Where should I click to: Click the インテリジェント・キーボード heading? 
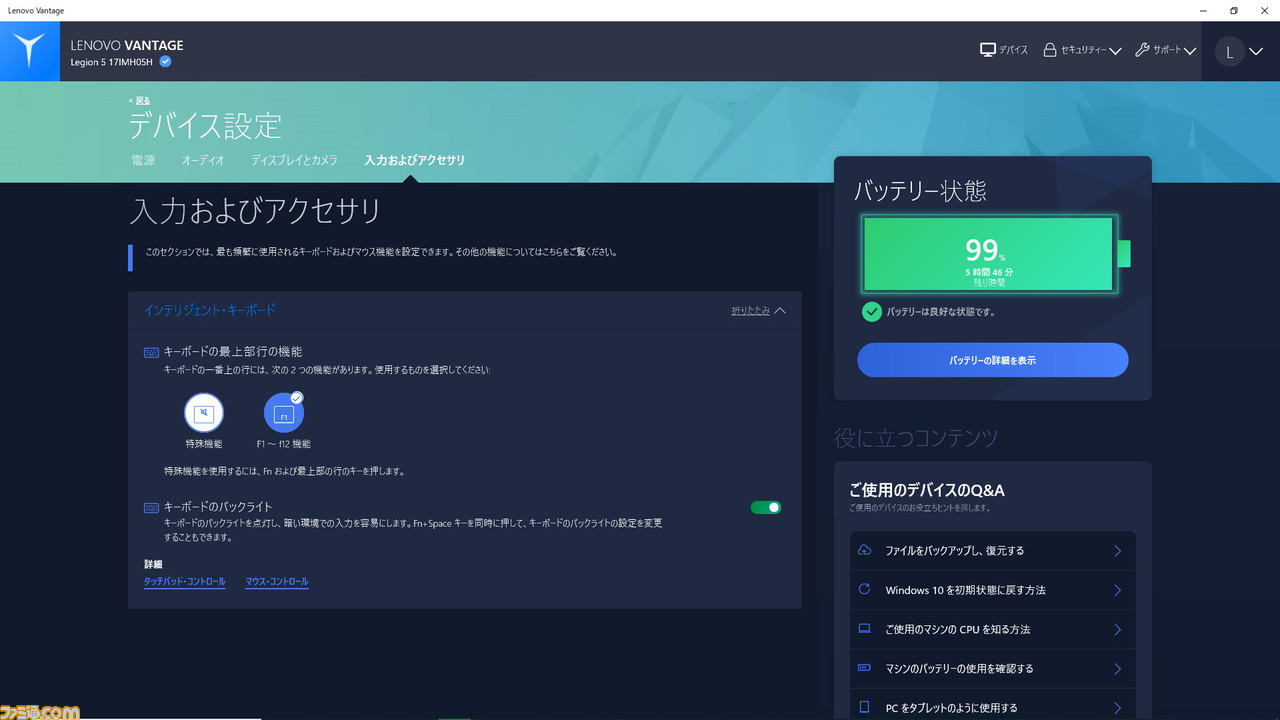(x=210, y=310)
